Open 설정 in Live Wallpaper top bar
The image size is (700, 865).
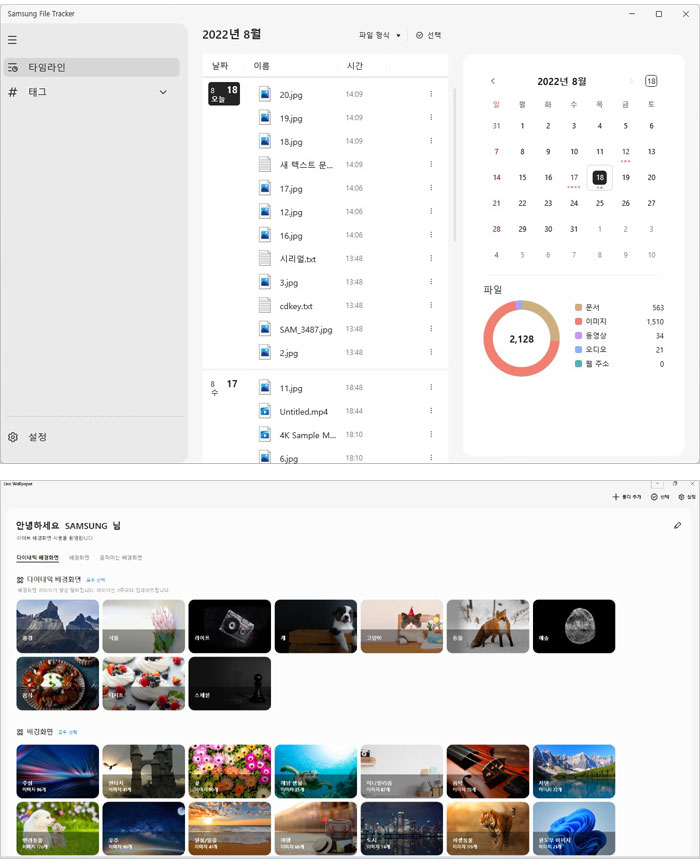[x=686, y=497]
